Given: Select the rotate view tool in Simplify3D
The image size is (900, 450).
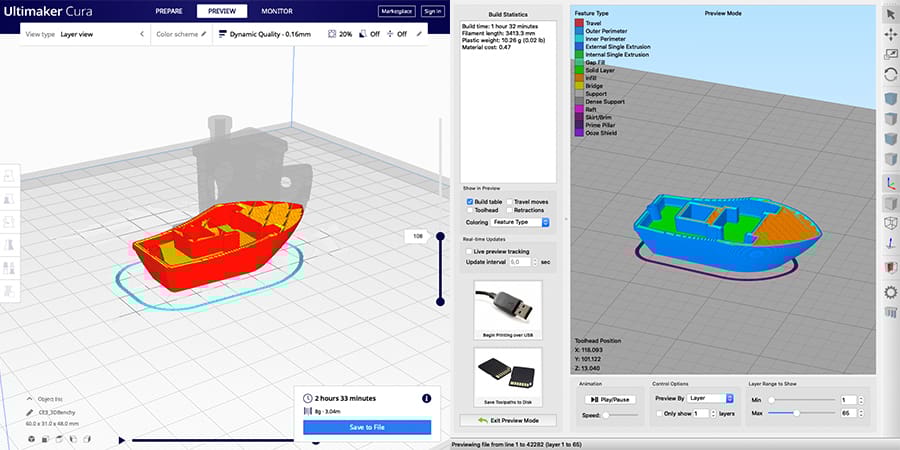Looking at the screenshot, I should click(x=890, y=75).
